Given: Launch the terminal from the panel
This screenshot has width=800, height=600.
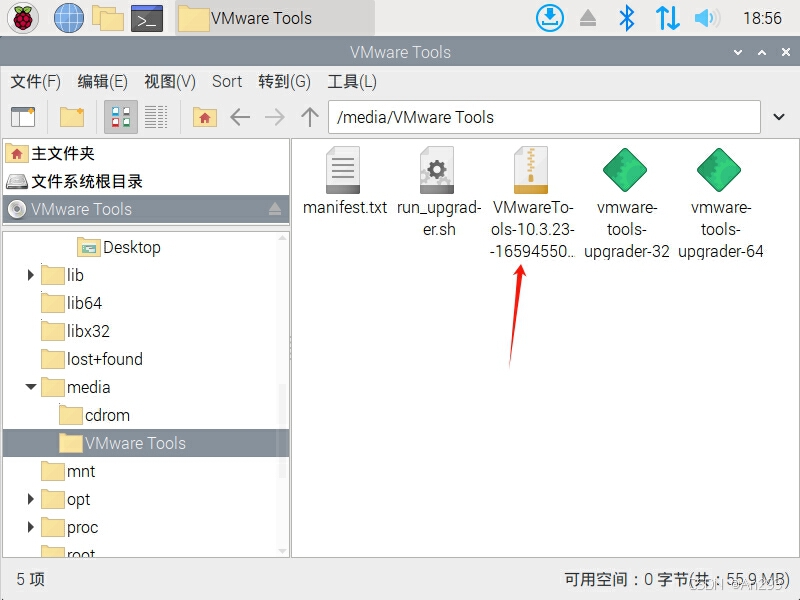Looking at the screenshot, I should tap(147, 18).
